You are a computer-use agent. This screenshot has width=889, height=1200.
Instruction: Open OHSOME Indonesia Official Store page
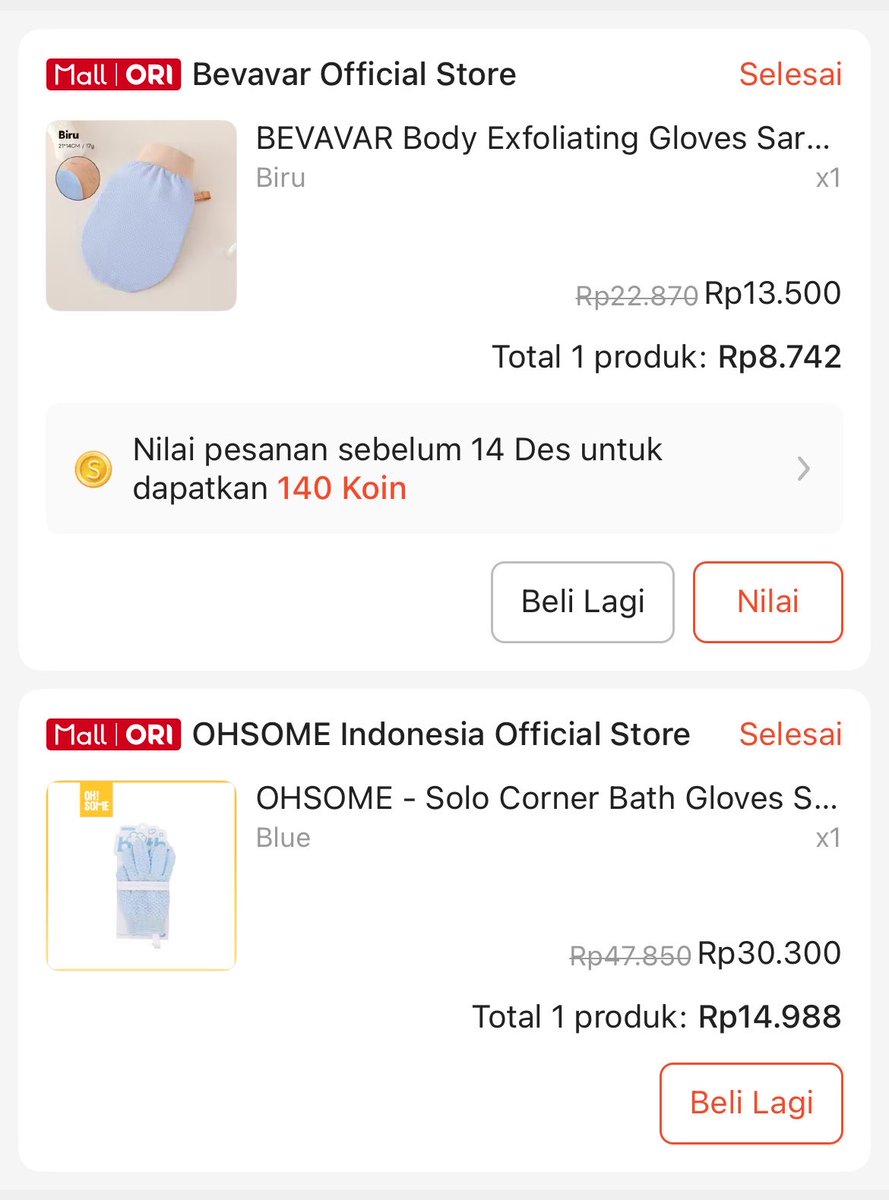point(441,734)
